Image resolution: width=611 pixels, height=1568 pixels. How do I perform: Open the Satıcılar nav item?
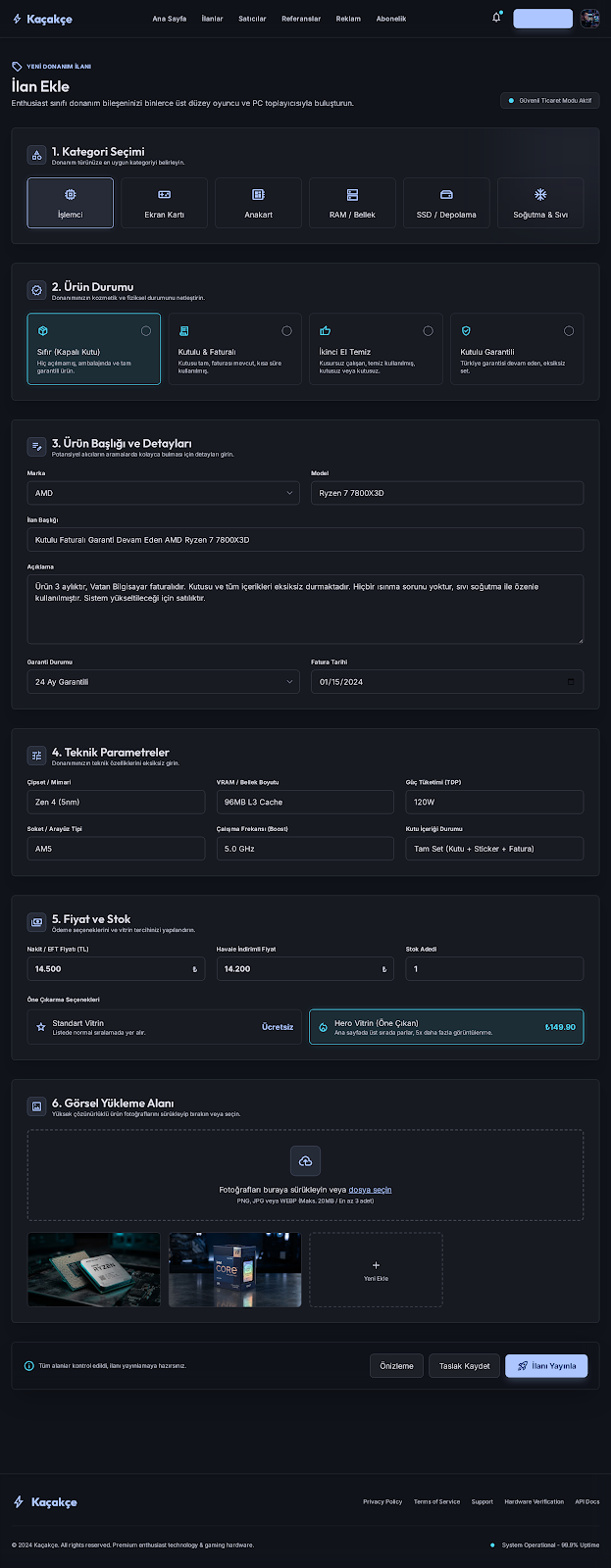(252, 19)
